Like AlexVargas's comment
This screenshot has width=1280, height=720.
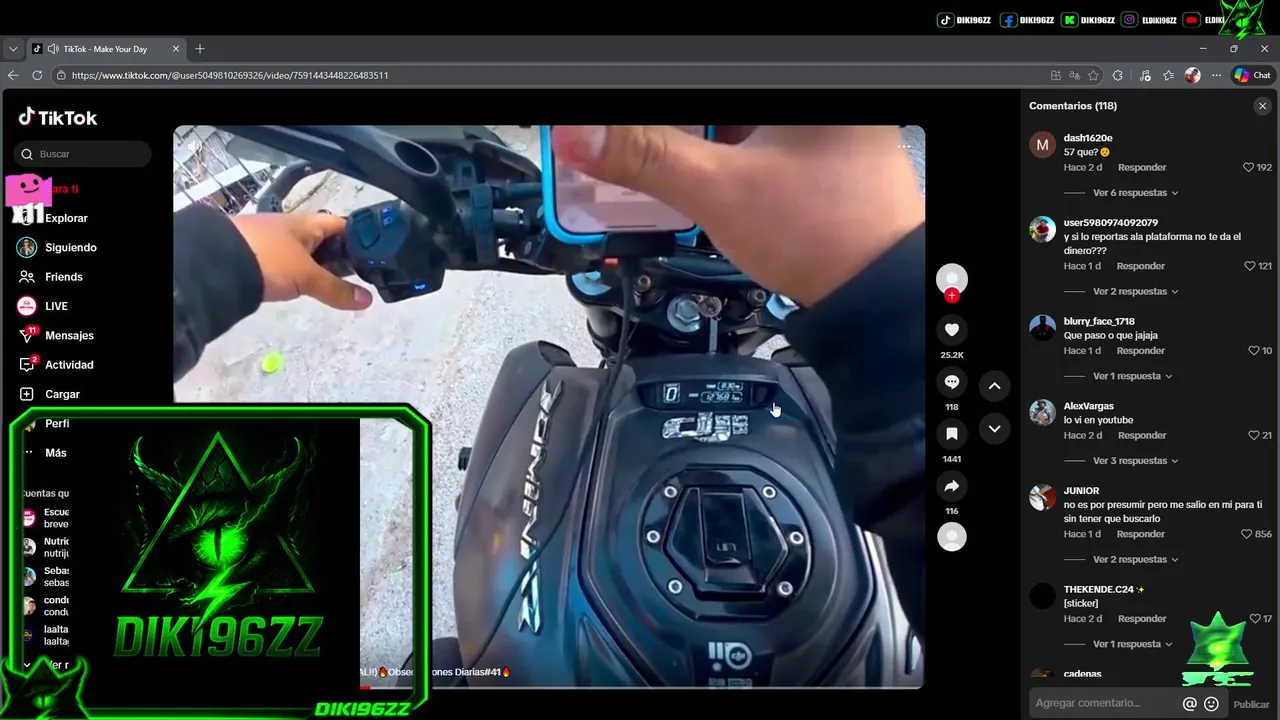[1254, 435]
